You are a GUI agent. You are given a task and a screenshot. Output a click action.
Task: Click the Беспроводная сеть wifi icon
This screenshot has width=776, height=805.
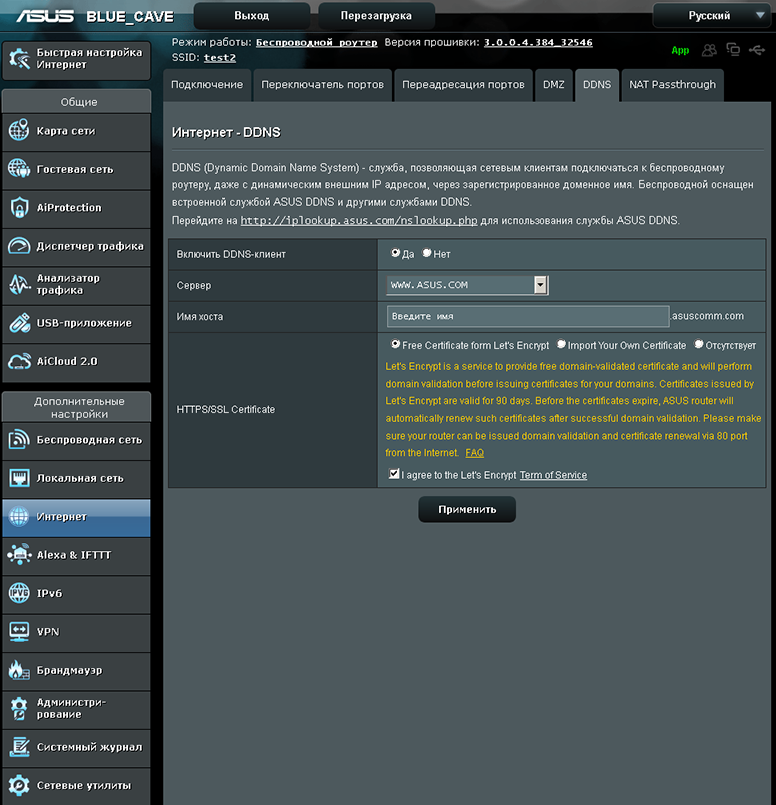click(19, 439)
